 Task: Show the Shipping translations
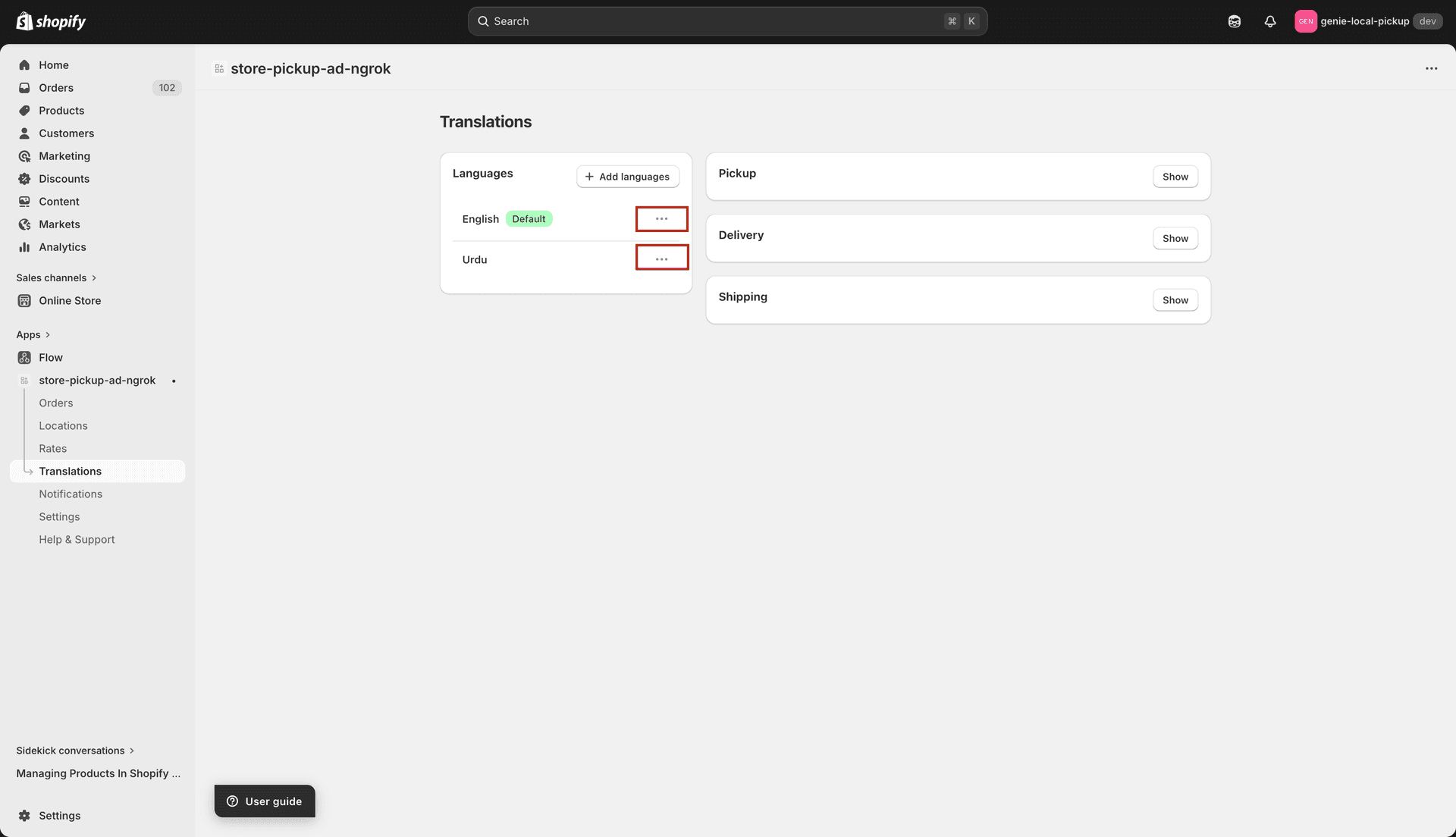pos(1175,299)
